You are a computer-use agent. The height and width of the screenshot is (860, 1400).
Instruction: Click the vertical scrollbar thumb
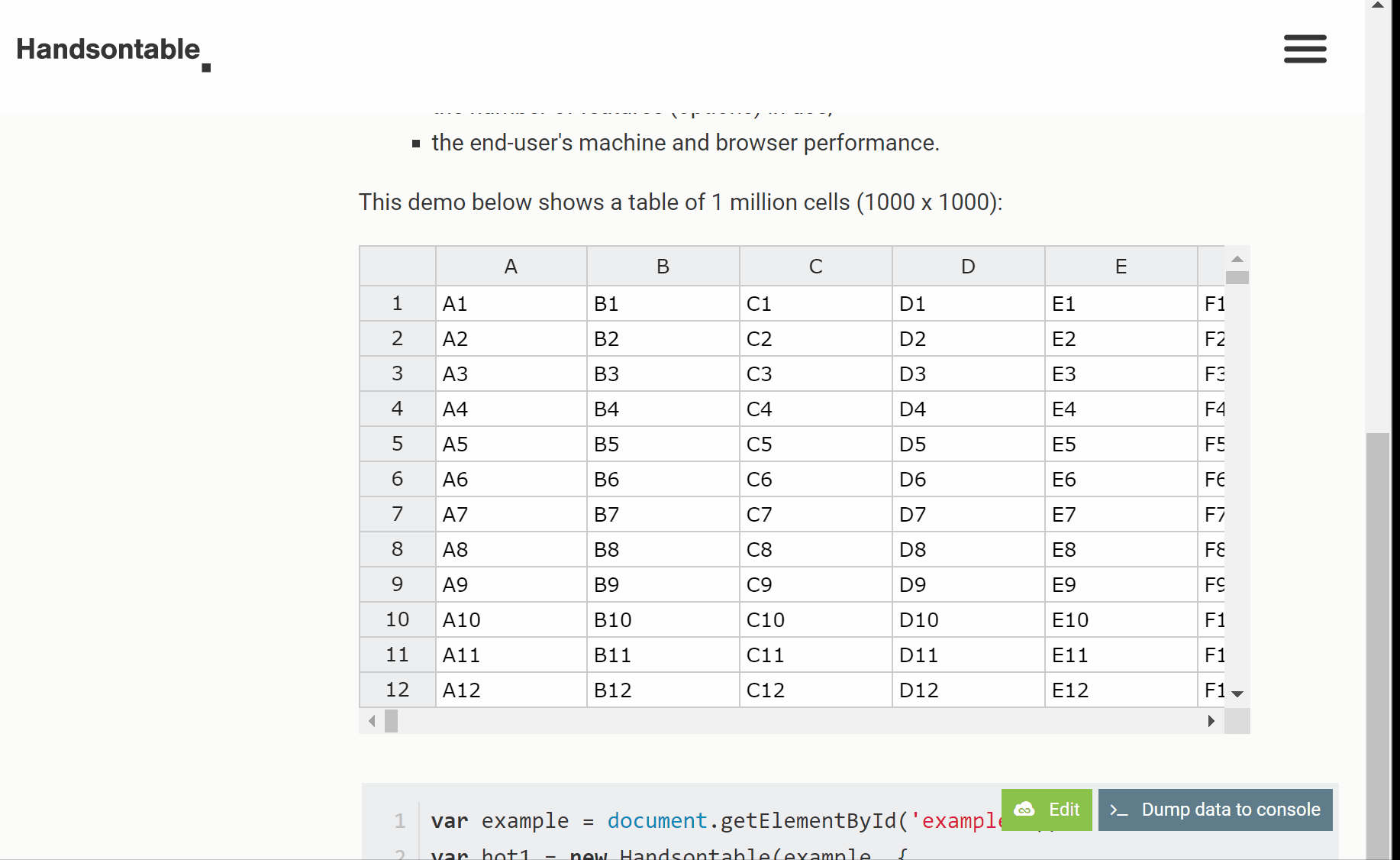tap(1237, 277)
